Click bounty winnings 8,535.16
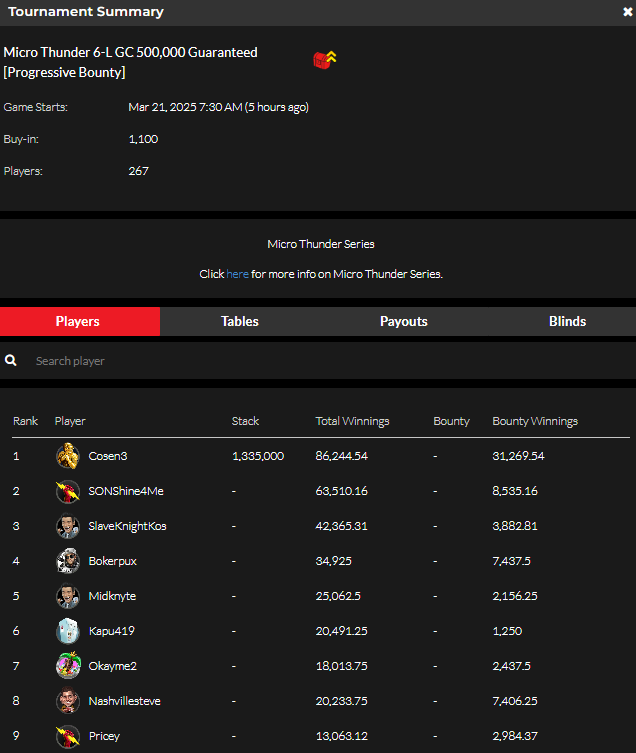The image size is (636, 753). [x=515, y=491]
